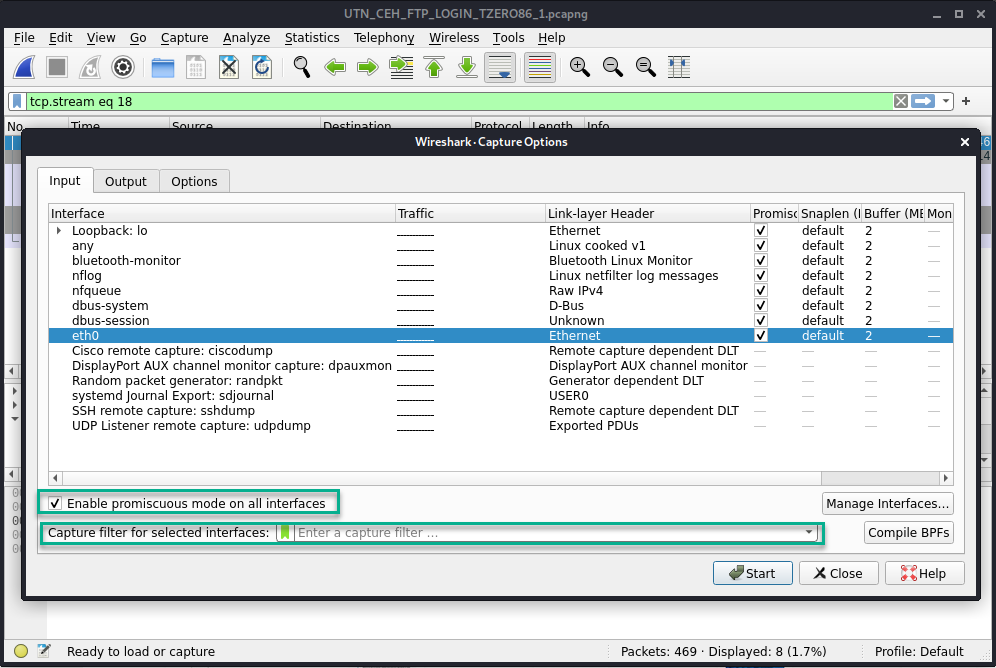The image size is (996, 668).
Task: Uncheck promiscuous mode for bluetooth-monitor
Action: pos(760,260)
